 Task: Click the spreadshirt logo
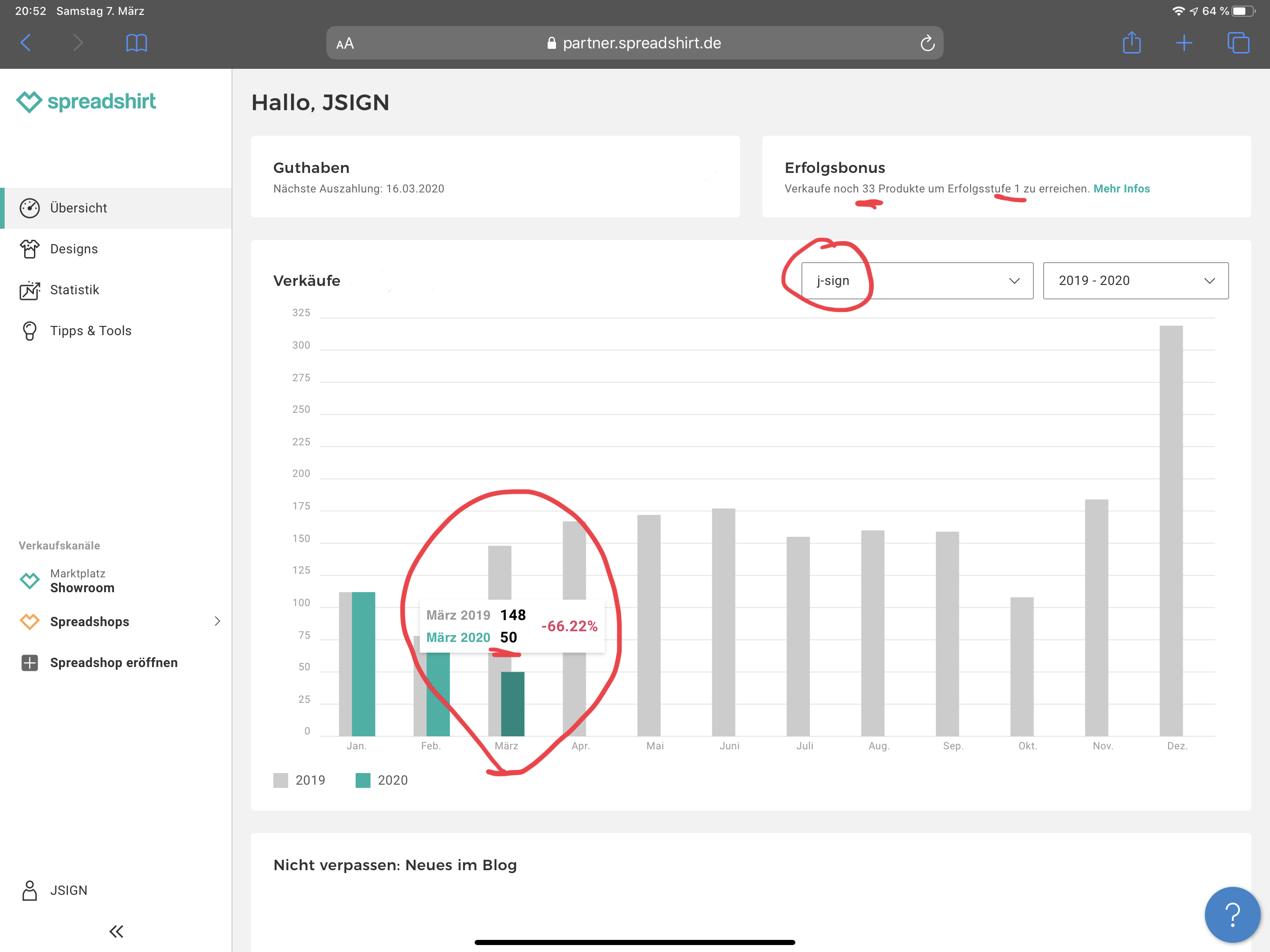tap(86, 102)
